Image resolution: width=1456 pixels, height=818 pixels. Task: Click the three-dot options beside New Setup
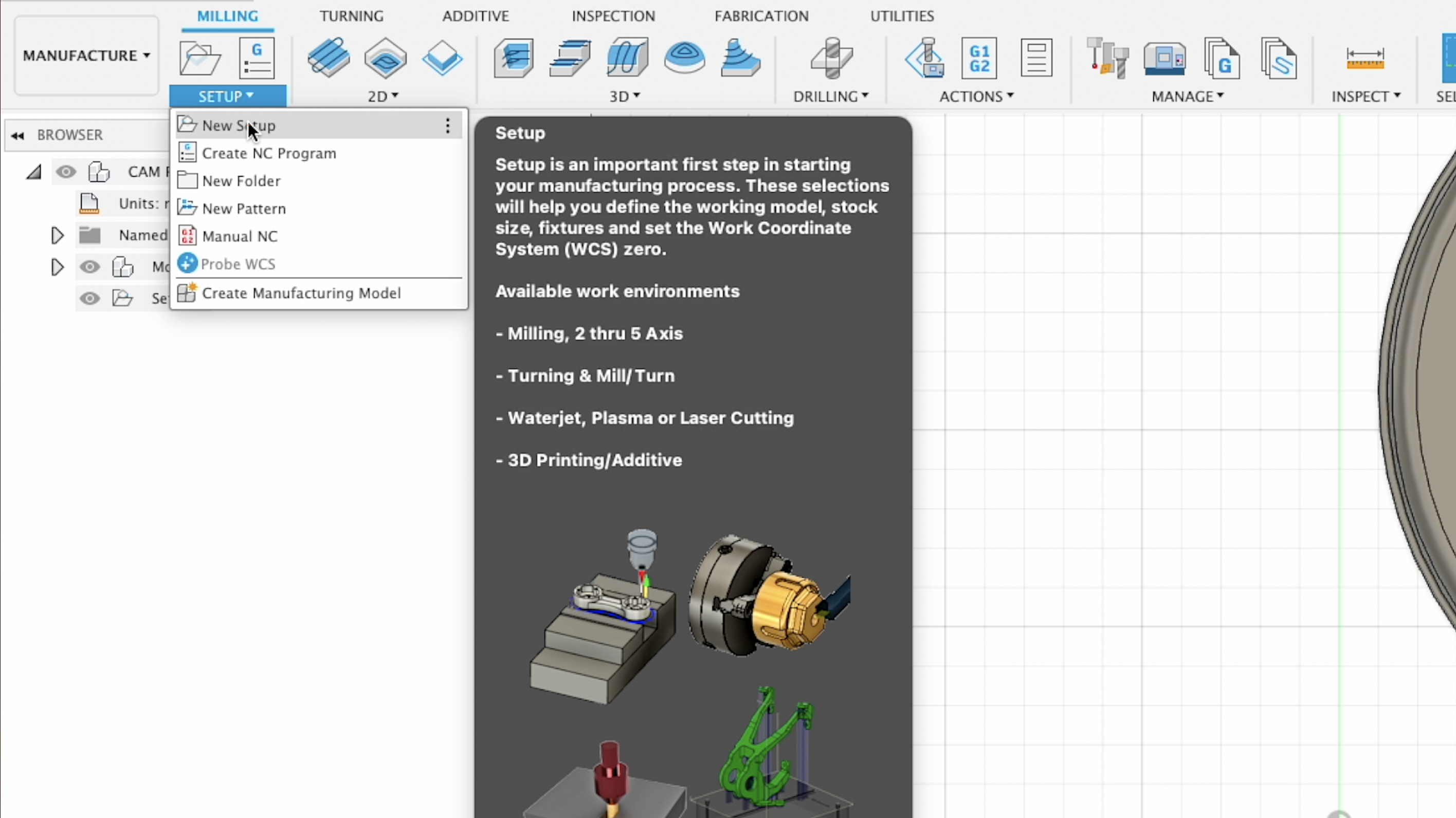tap(447, 125)
